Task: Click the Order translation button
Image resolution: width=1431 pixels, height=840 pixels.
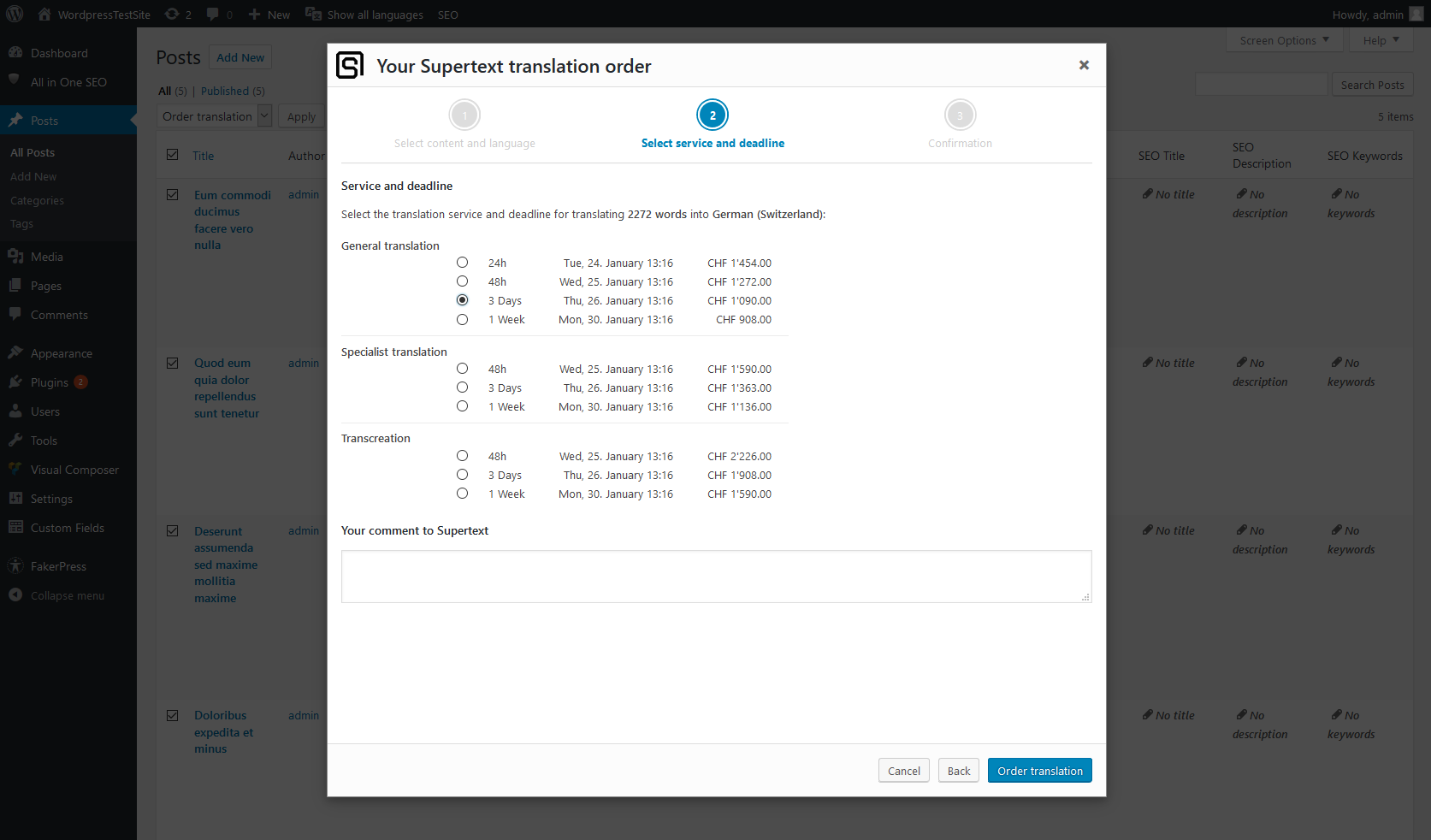Action: tap(1039, 771)
